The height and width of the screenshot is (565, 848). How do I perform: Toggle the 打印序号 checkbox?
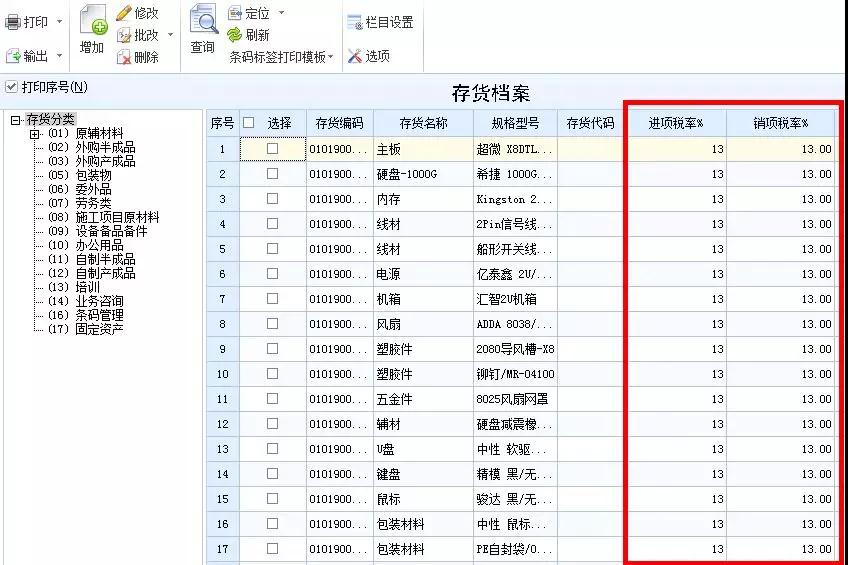12,87
